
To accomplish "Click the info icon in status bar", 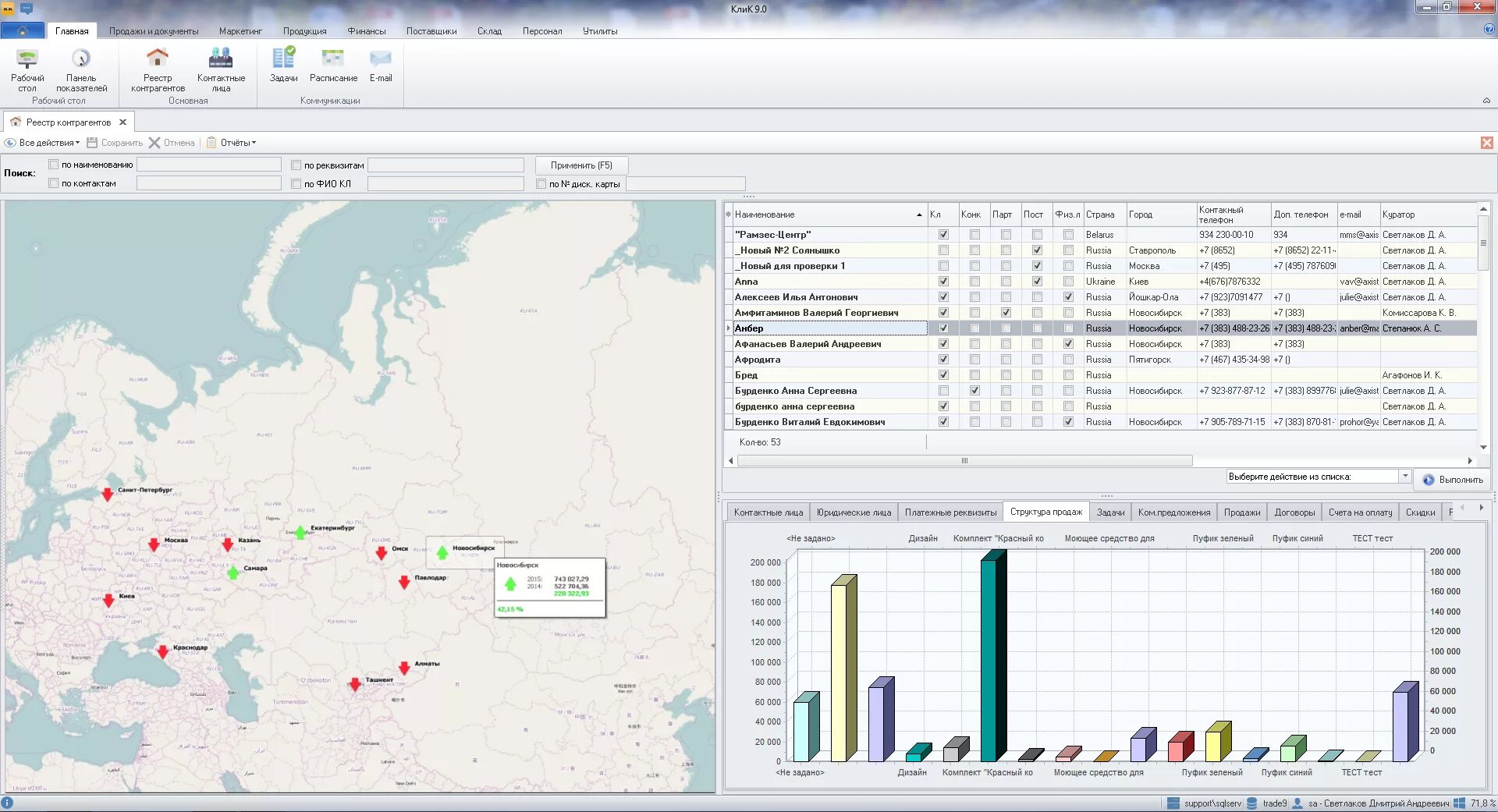I will click(x=8, y=803).
